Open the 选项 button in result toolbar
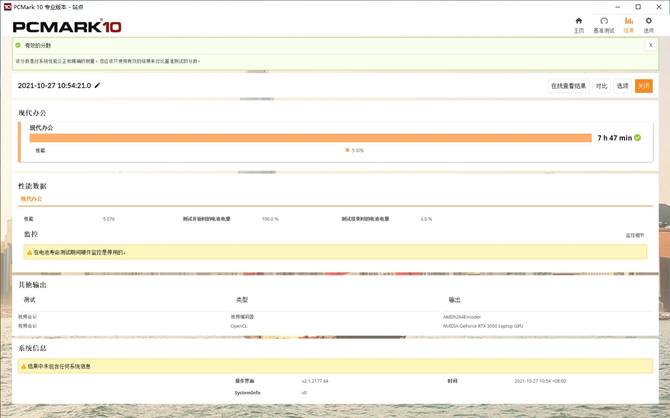Viewport: 670px width, 418px height. click(622, 86)
